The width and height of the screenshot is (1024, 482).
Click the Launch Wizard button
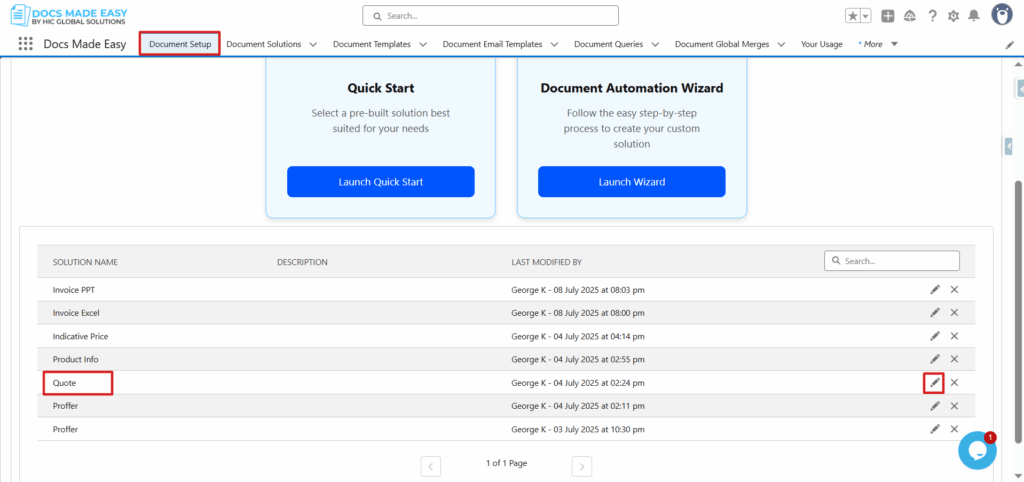pos(632,182)
